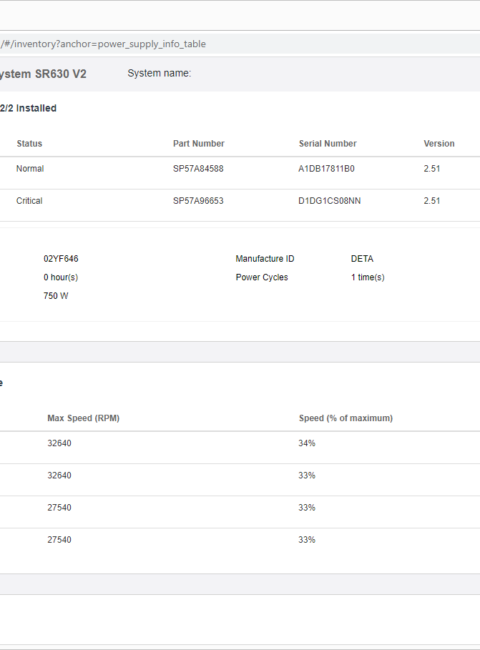Click the System name label
The width and height of the screenshot is (480, 650).
pyautogui.click(x=159, y=73)
